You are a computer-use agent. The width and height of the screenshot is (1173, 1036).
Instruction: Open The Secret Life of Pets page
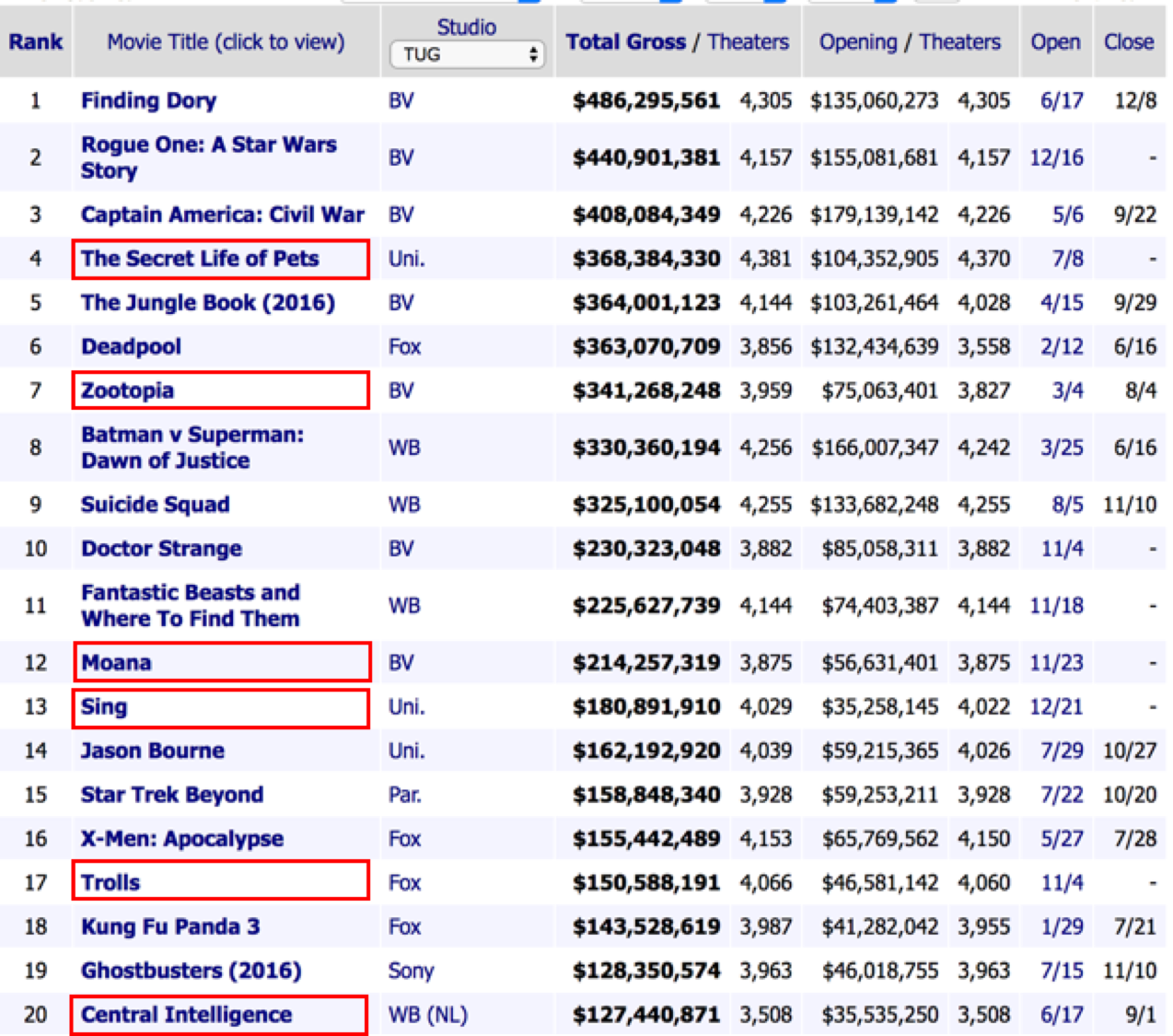coord(197,259)
